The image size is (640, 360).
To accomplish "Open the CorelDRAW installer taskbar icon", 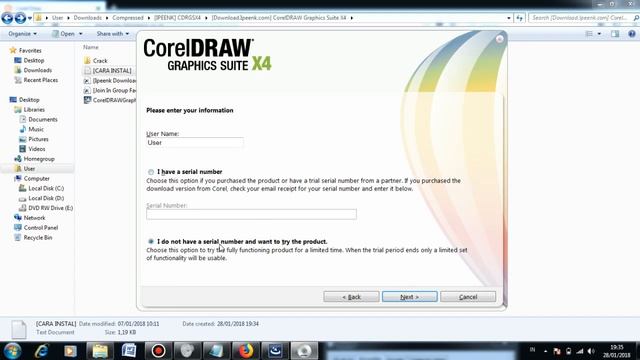I will tap(304, 351).
